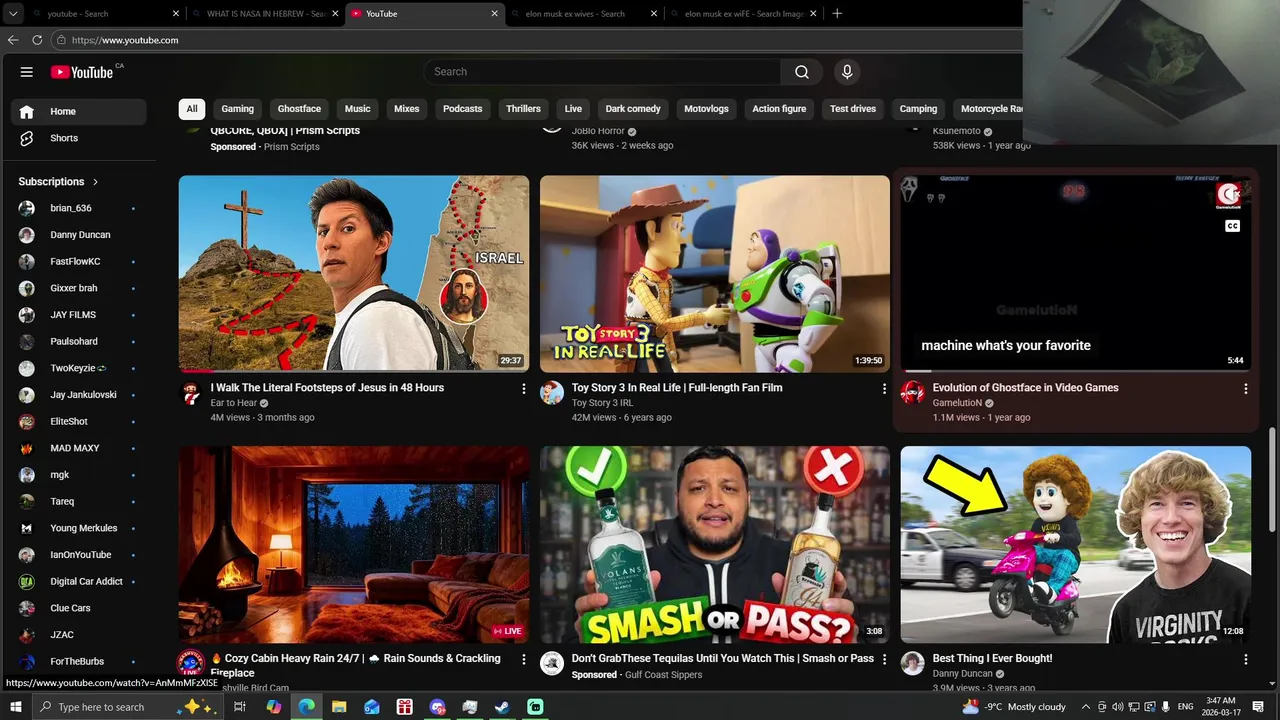This screenshot has height=720, width=1280.
Task: Open 'Toy Story 3 In Real Life' title
Action: click(677, 388)
